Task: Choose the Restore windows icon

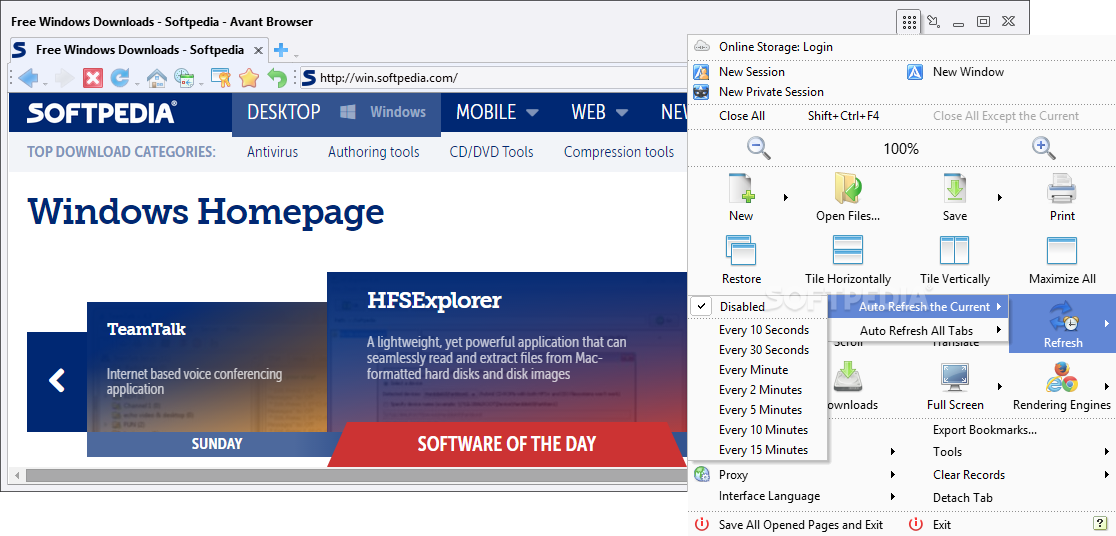Action: click(741, 251)
